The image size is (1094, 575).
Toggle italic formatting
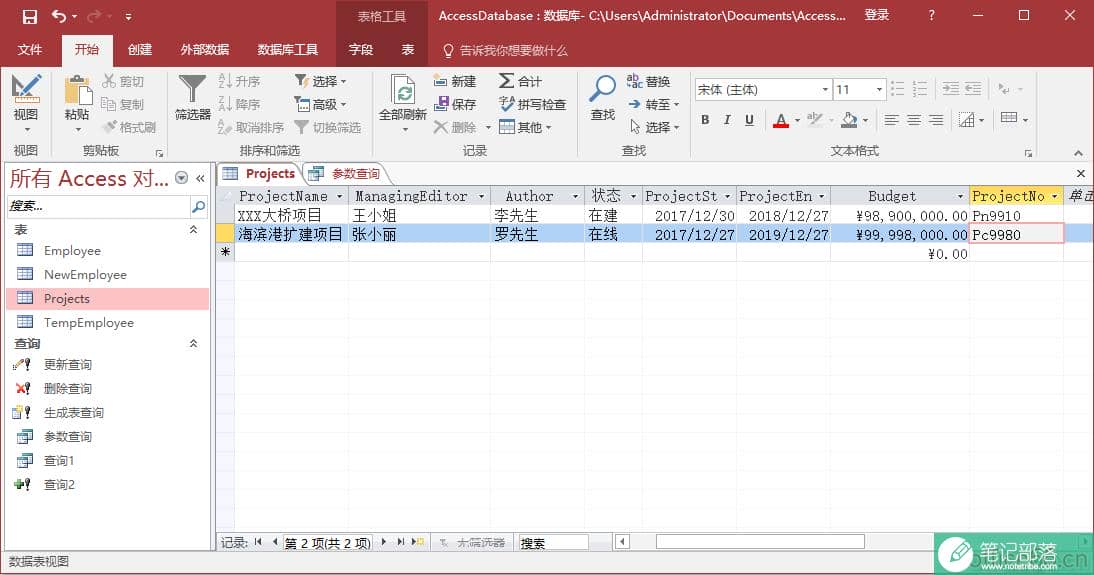coord(727,120)
